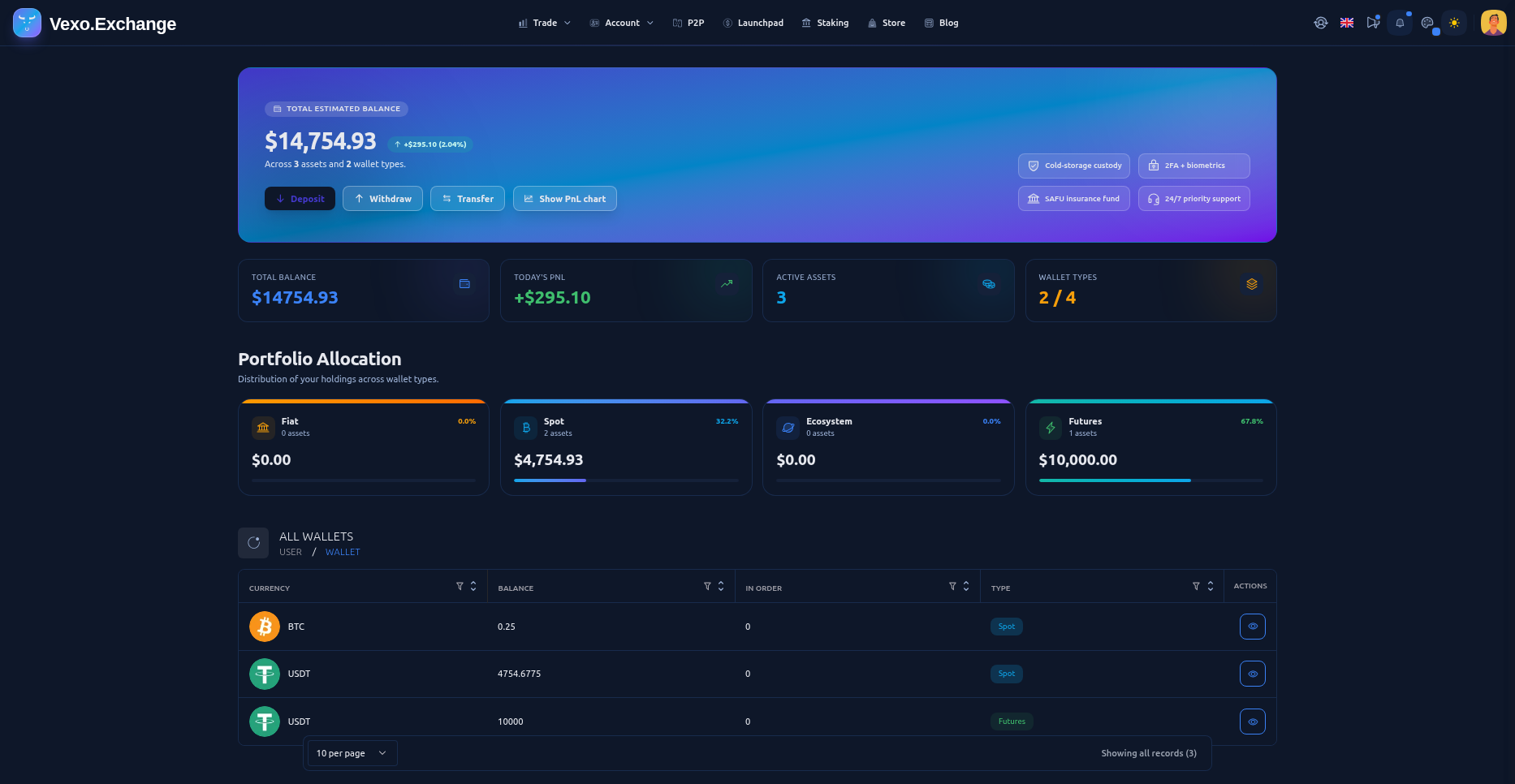Filter the Type column
The width and height of the screenshot is (1515, 784).
point(1196,586)
